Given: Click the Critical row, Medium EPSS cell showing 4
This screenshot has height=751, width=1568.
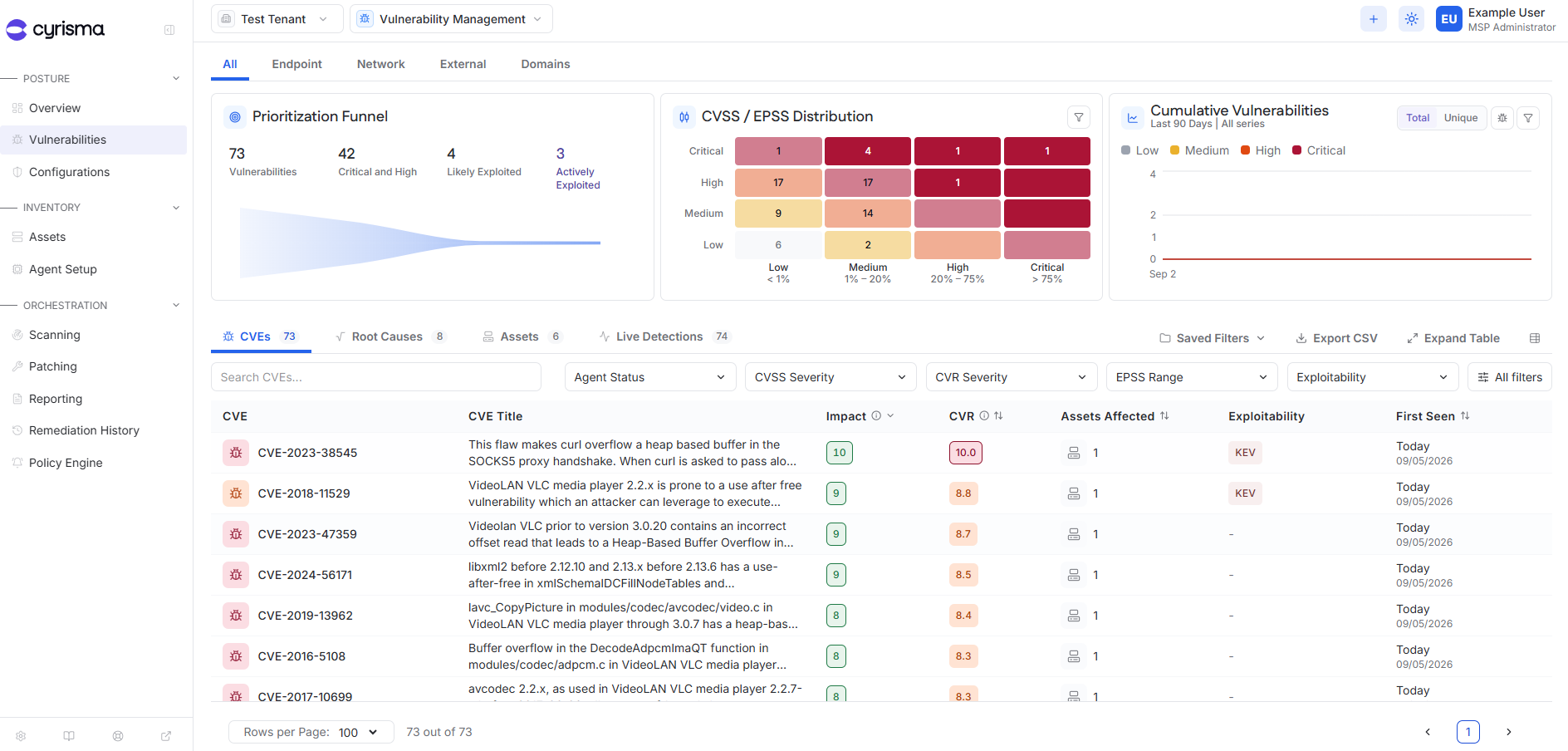Looking at the screenshot, I should (x=868, y=151).
